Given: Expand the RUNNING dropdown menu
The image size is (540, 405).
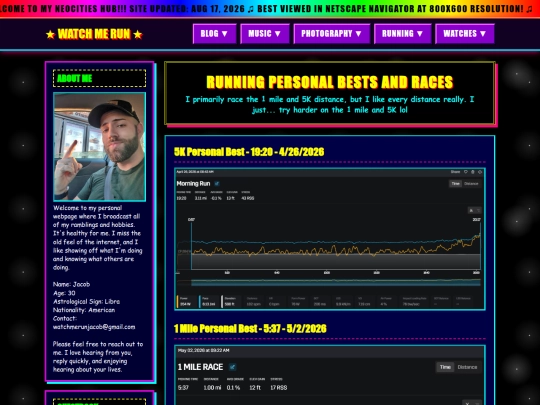Looking at the screenshot, I should point(402,34).
